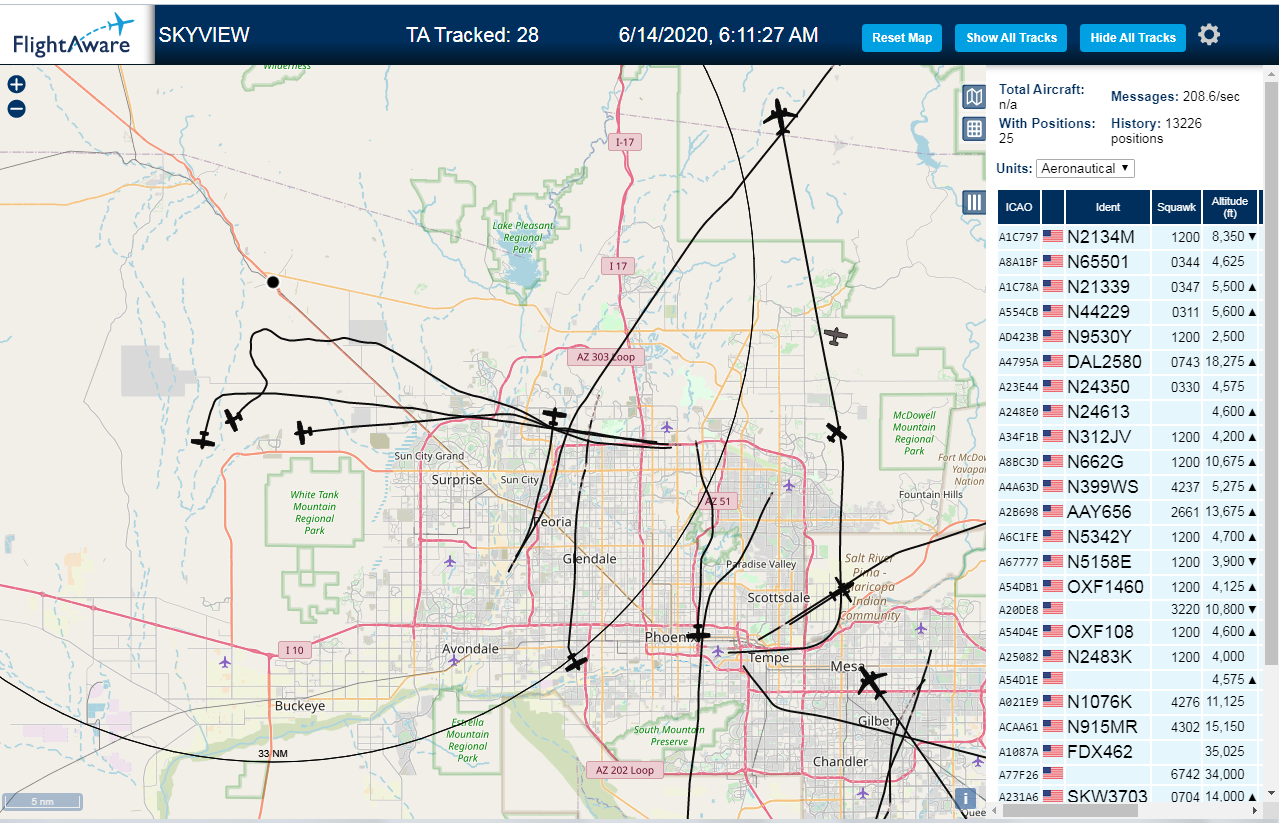
Task: Select the N915MR aircraft row
Action: click(1129, 727)
